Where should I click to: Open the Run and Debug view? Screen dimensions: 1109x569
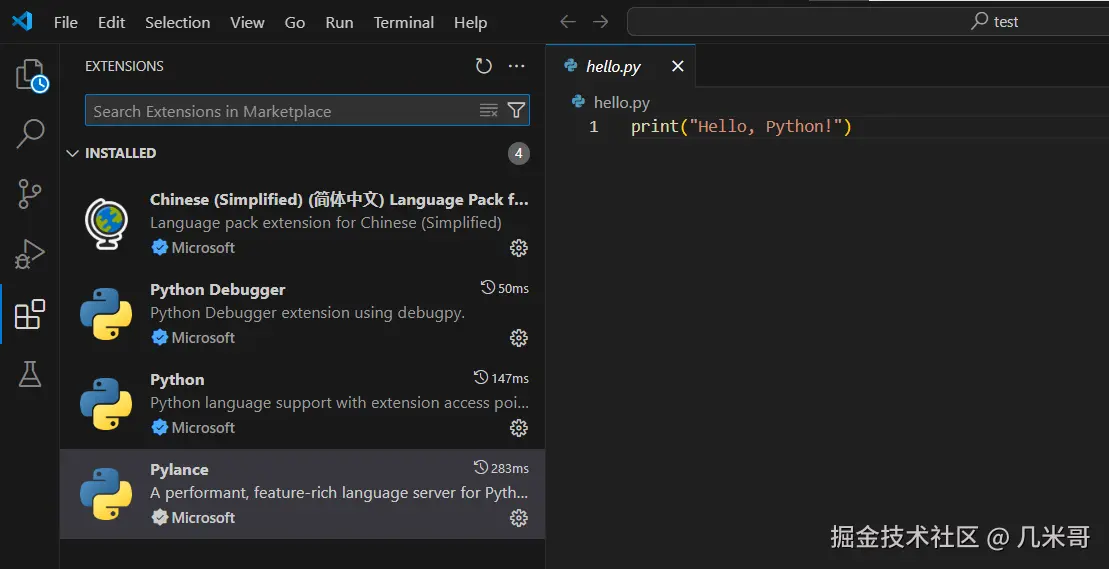pyautogui.click(x=30, y=254)
